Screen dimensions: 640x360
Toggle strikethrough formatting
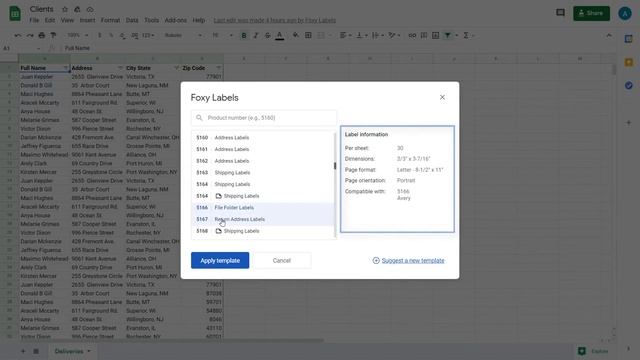(x=267, y=36)
